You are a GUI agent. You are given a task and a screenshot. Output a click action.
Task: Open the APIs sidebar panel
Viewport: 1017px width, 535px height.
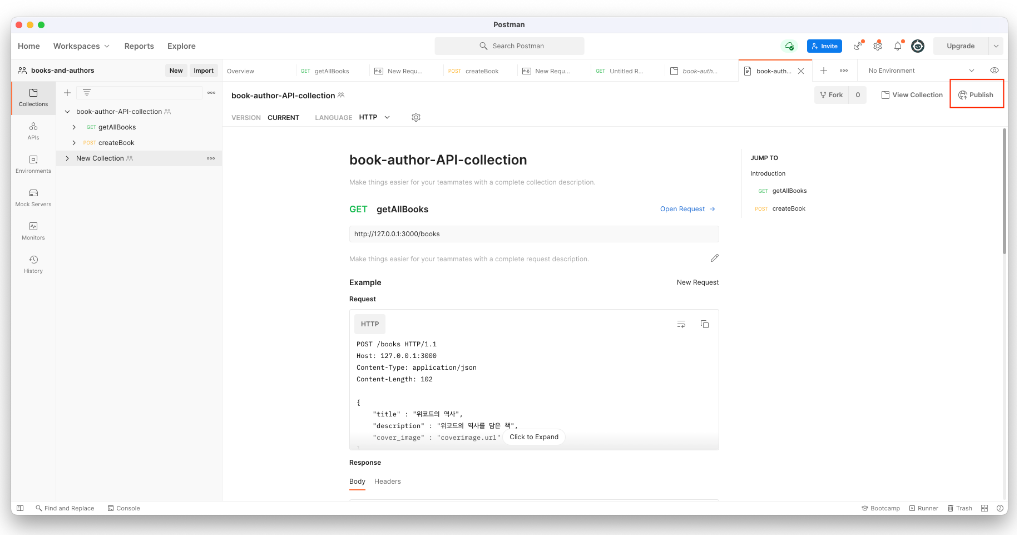tap(33, 131)
